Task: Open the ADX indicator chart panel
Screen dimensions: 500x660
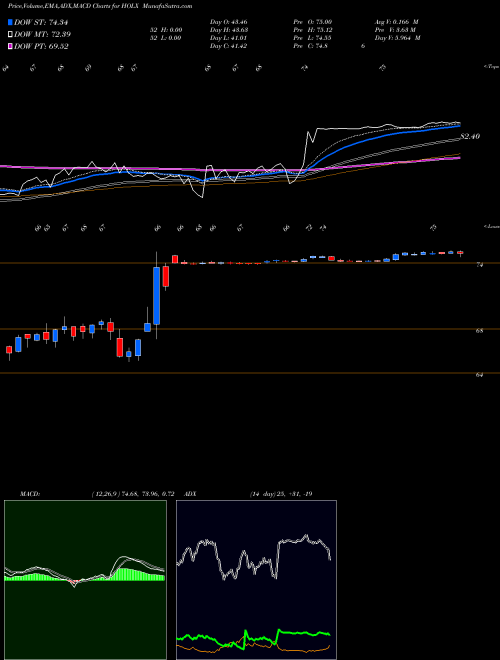Action: click(256, 580)
